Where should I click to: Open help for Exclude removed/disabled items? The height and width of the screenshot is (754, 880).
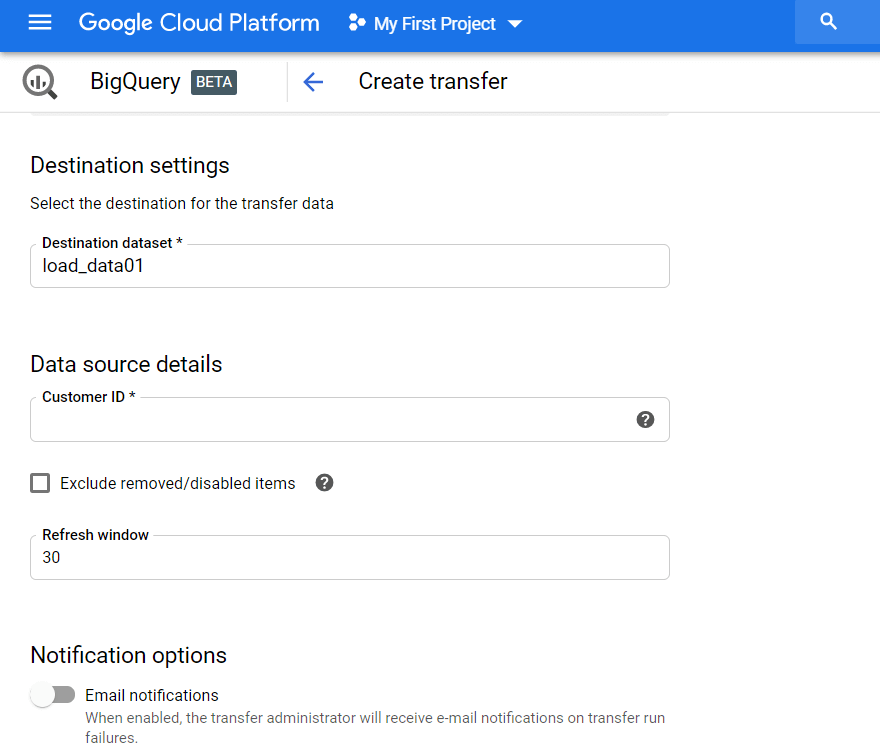tap(324, 483)
